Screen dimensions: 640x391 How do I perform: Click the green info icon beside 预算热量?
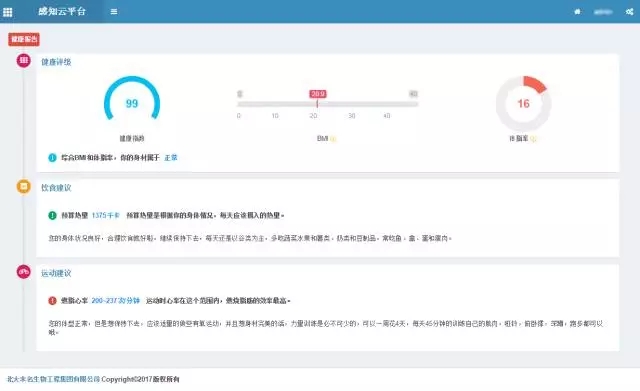(52, 215)
